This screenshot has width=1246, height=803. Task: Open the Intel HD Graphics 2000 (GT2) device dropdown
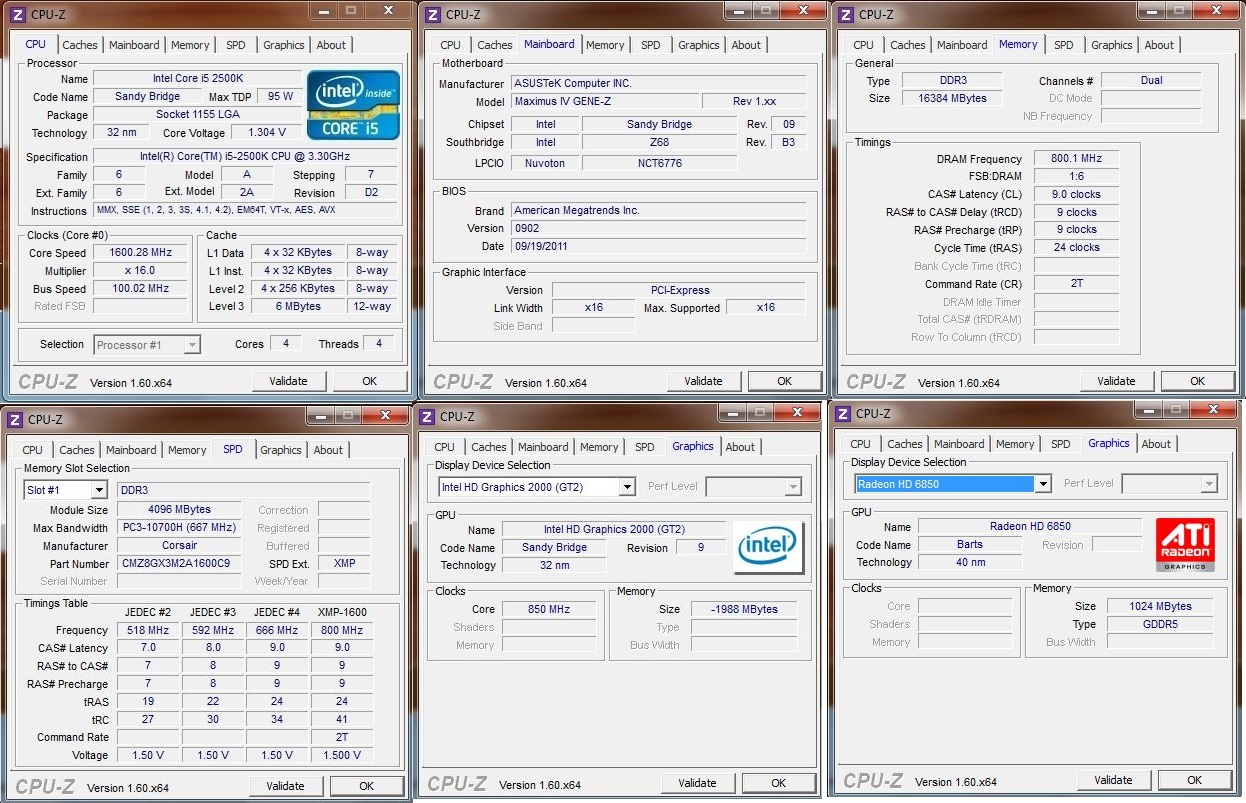(x=626, y=487)
